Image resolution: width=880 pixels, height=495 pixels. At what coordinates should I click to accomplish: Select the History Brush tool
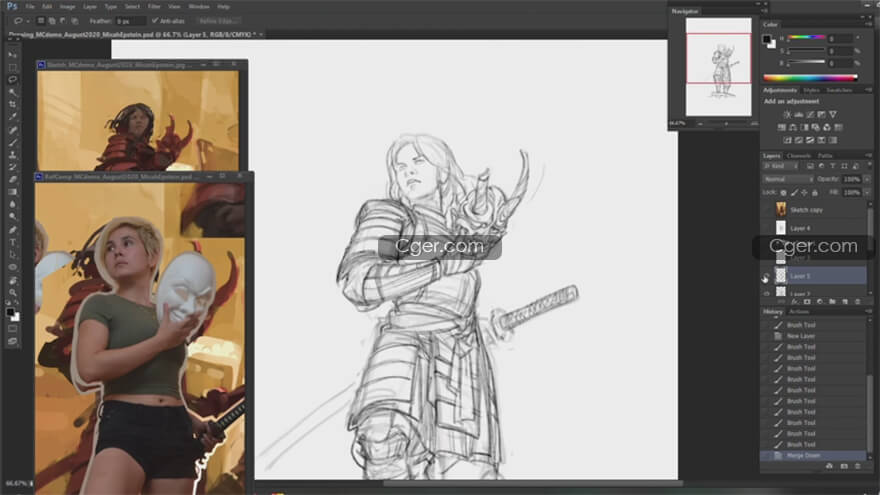12,167
